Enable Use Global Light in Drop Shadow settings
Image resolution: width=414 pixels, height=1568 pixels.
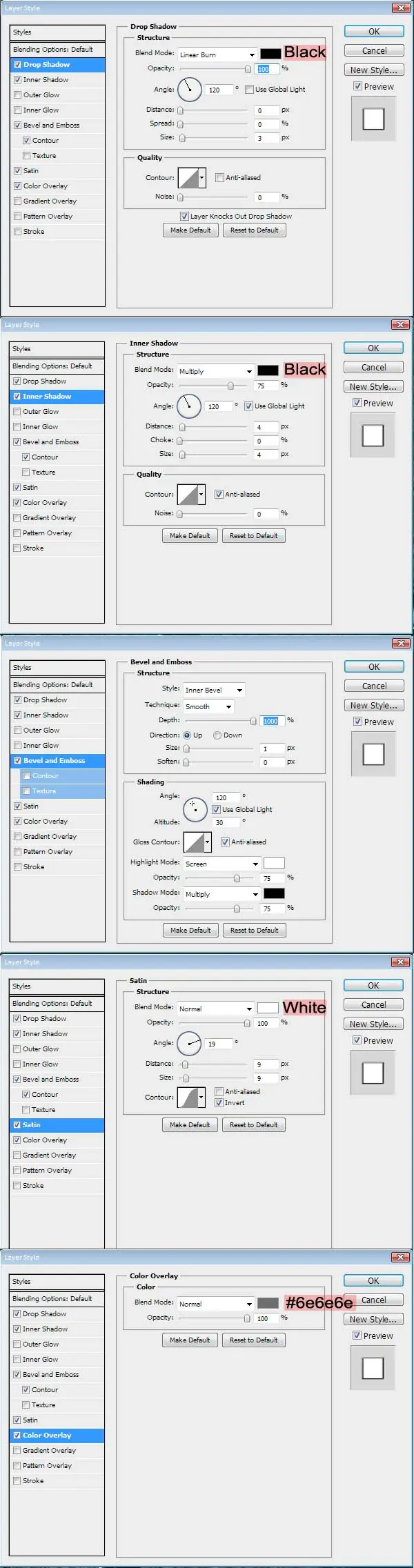click(250, 89)
